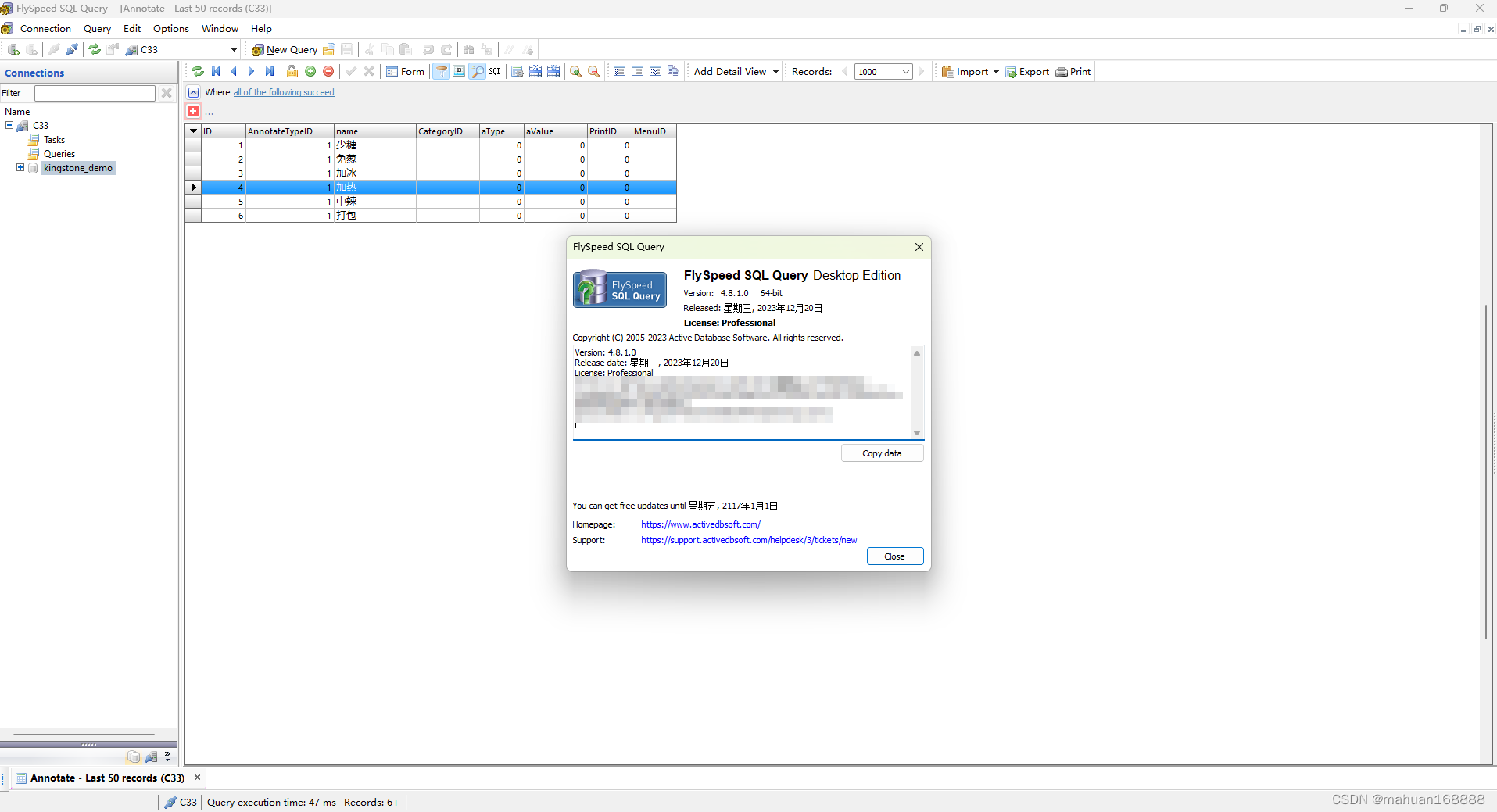Refresh the data grid results
Image resolution: width=1497 pixels, height=812 pixels.
coord(198,72)
